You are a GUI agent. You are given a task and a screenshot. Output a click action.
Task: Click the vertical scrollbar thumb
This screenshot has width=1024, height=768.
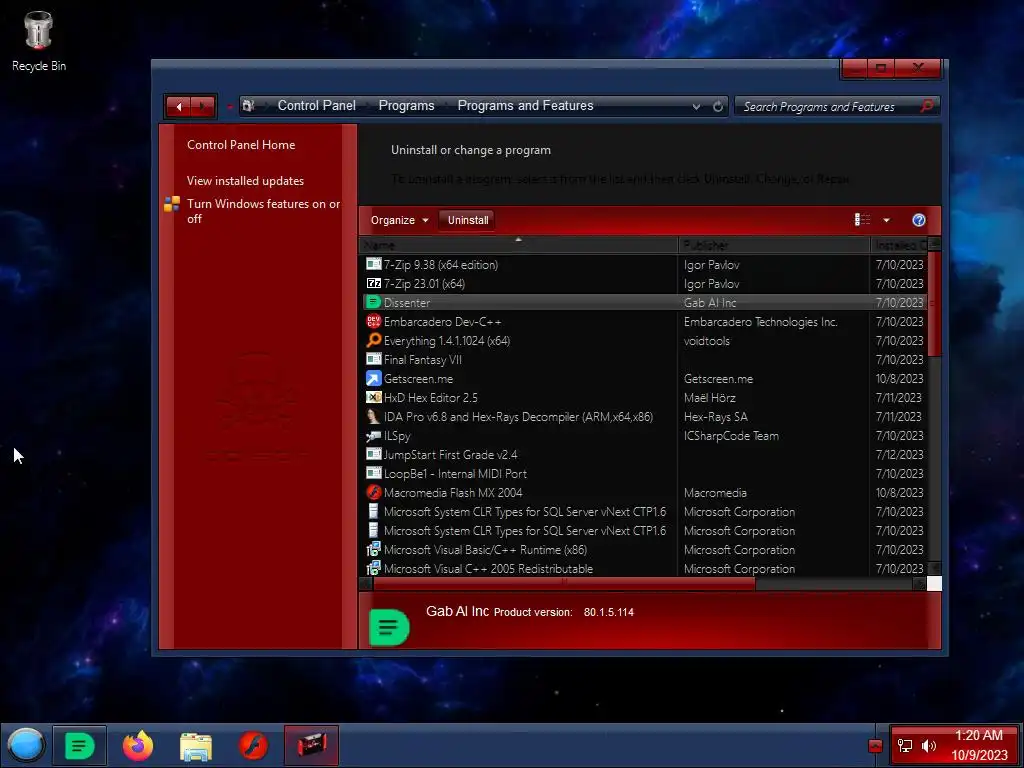[935, 304]
